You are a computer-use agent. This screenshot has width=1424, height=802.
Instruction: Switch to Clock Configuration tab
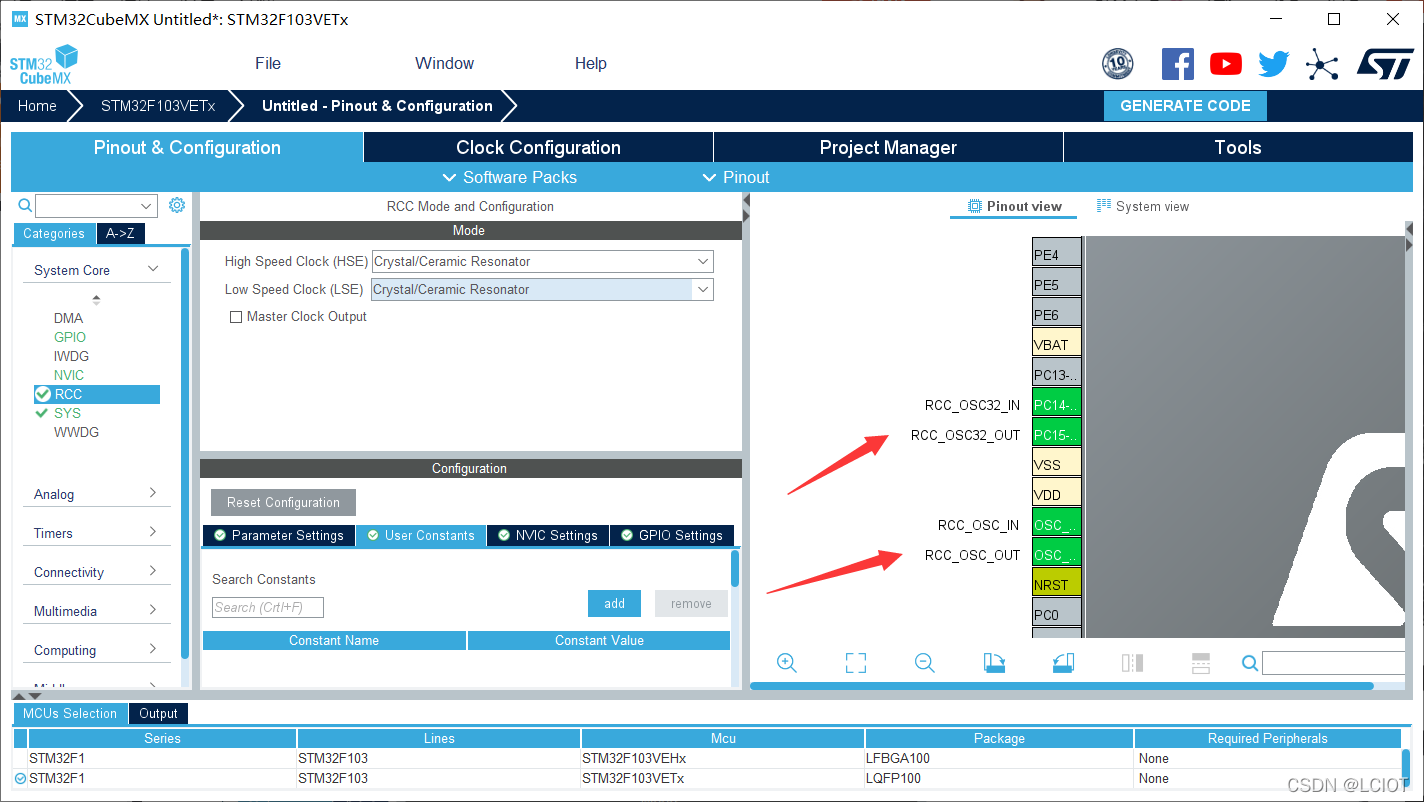coord(538,147)
